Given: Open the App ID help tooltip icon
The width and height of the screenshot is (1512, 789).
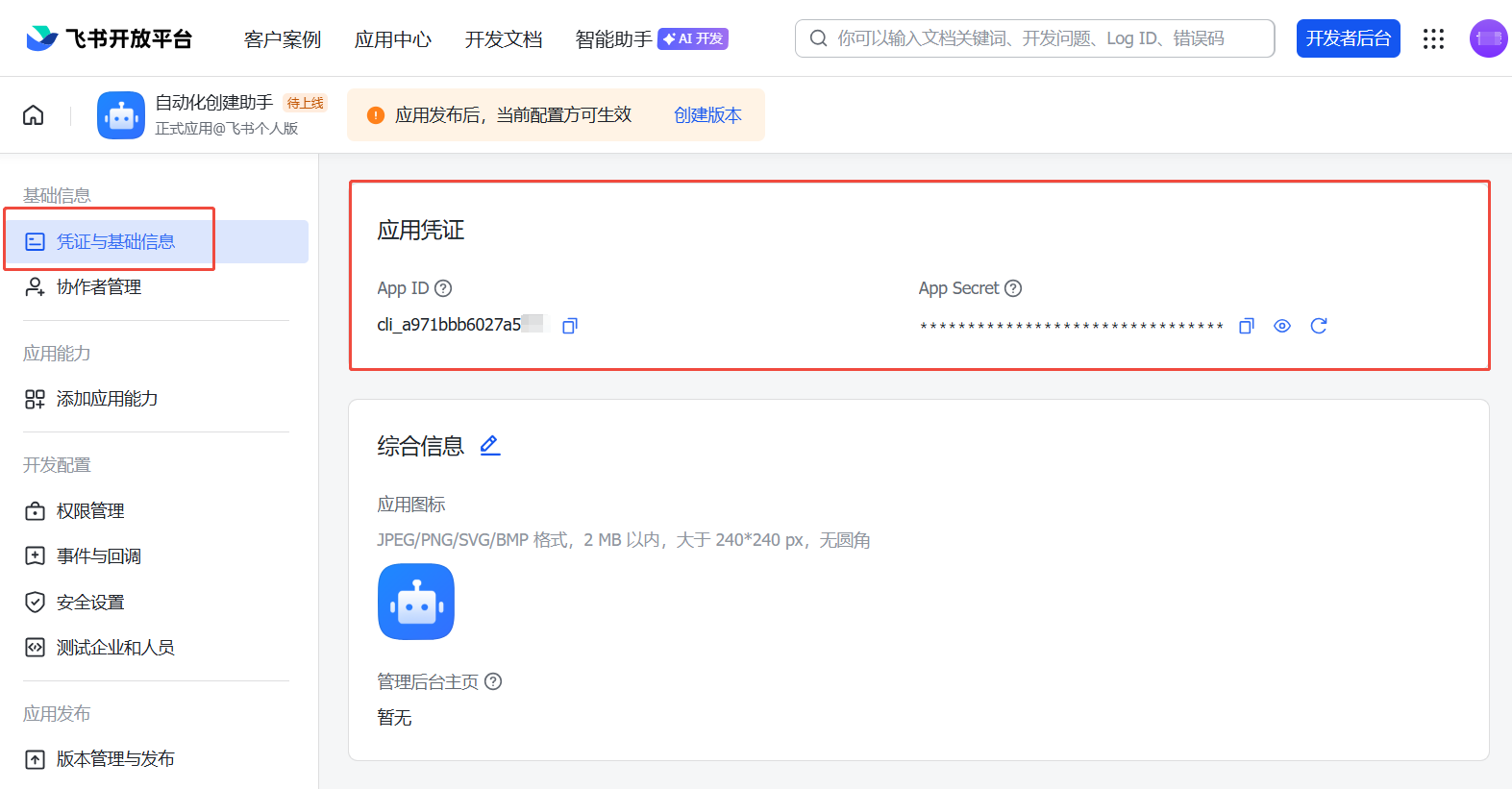Looking at the screenshot, I should [443, 288].
